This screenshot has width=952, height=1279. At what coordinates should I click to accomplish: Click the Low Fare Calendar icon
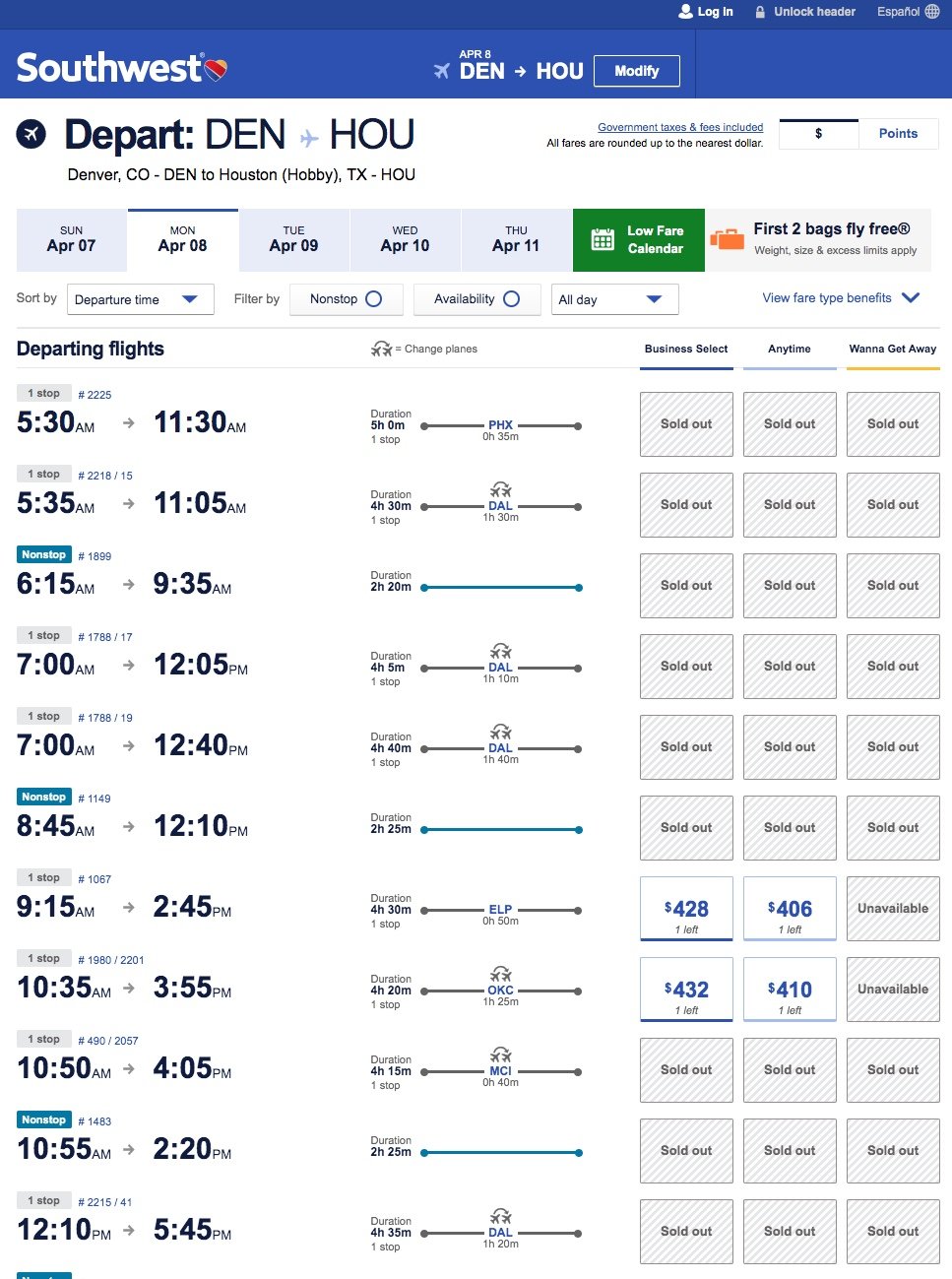[603, 239]
